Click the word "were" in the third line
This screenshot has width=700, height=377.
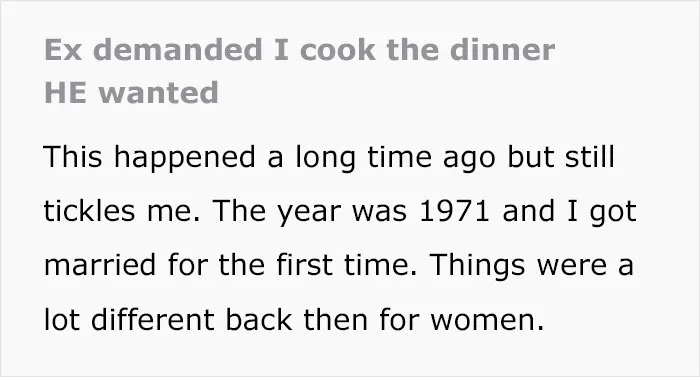click(571, 266)
